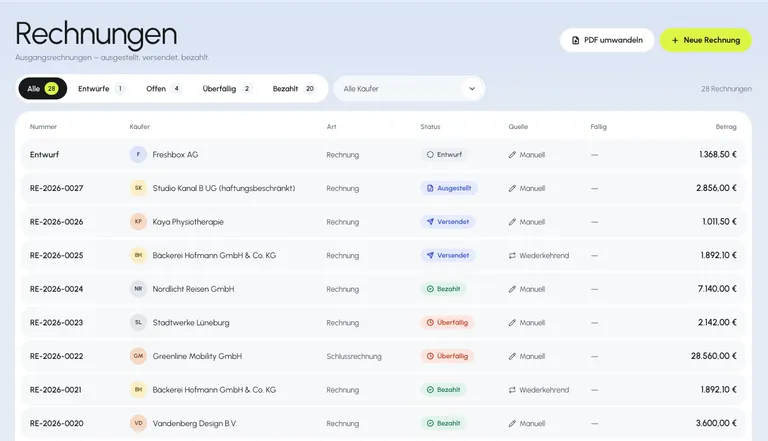Click the Bezahlt badge in row RE-2026-0024
768x441 pixels.
click(443, 289)
